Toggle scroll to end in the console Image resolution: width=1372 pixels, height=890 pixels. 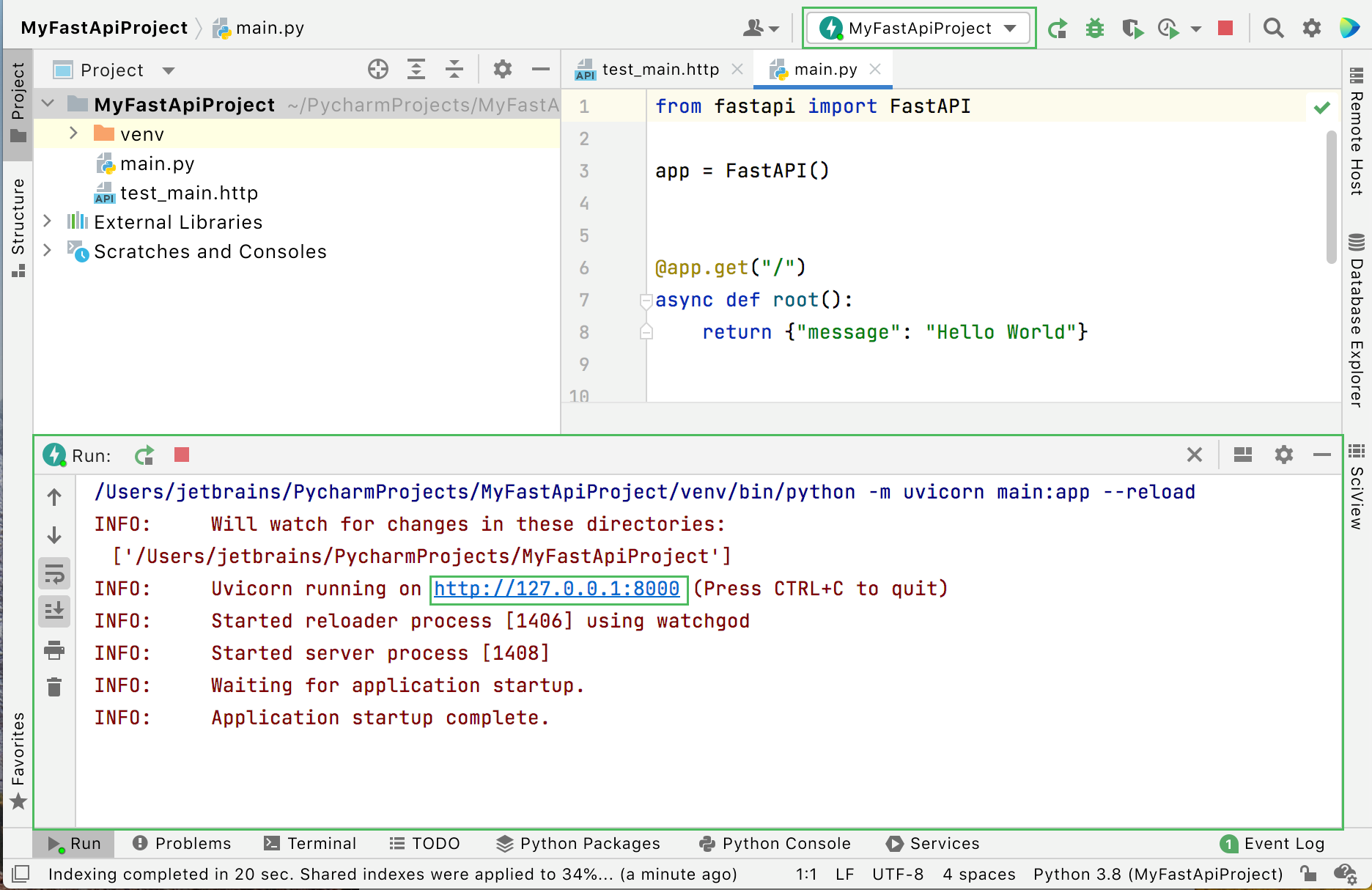tap(54, 610)
